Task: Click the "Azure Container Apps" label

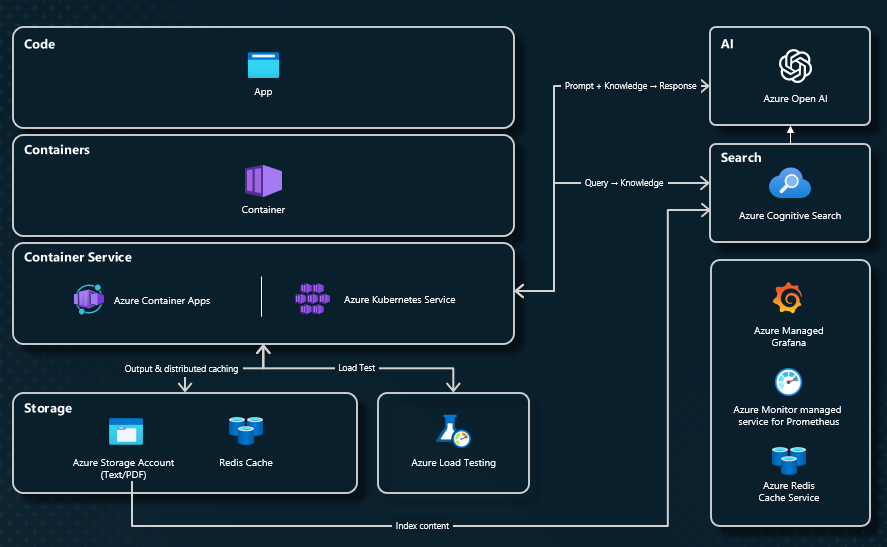Action: [162, 300]
